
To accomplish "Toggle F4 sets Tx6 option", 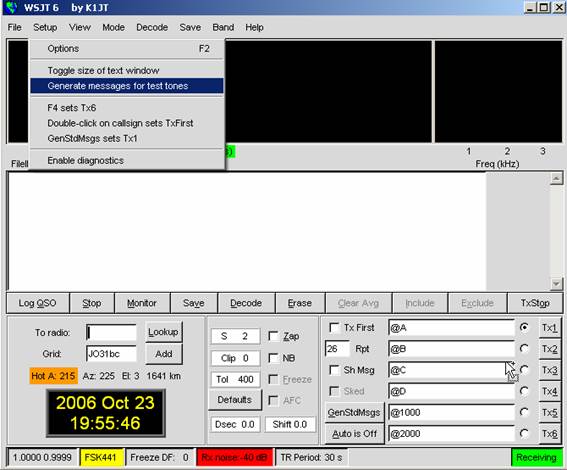I will [127, 108].
